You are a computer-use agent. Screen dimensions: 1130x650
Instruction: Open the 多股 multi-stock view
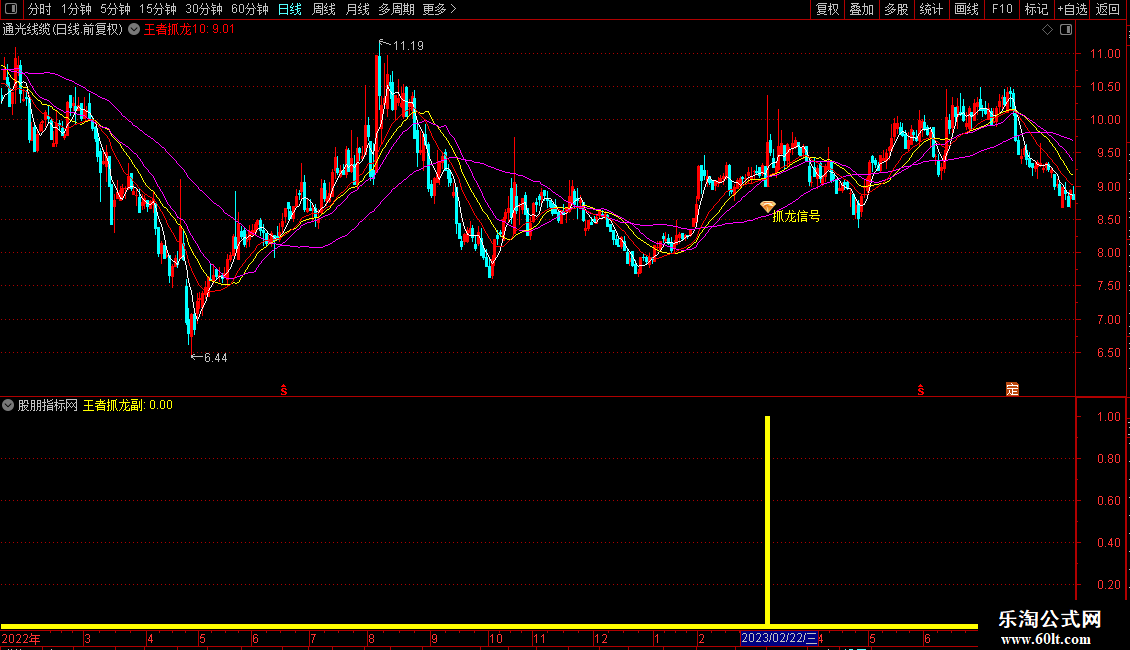coord(896,9)
